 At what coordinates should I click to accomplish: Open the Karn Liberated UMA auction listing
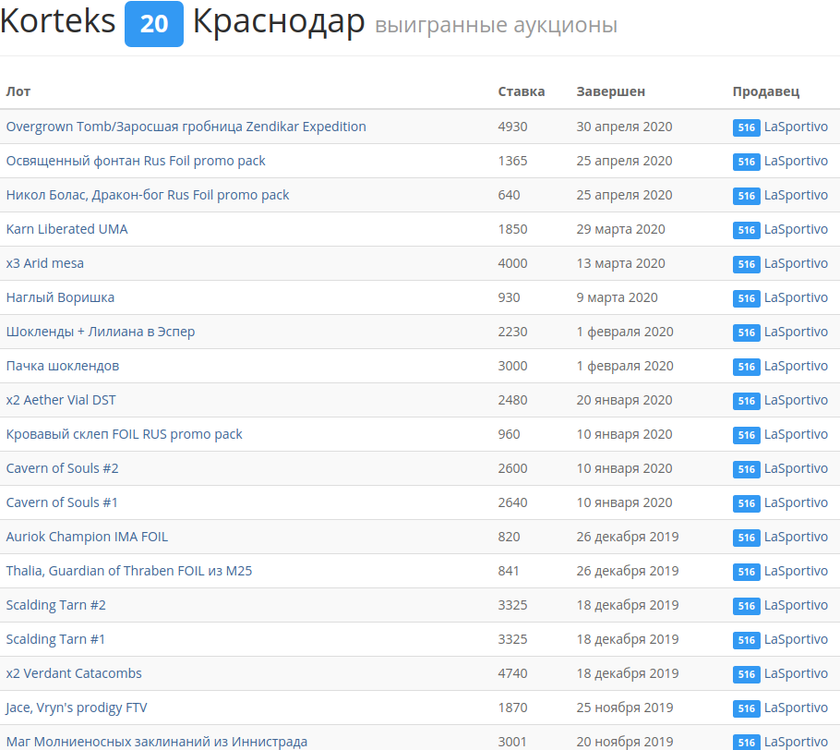coord(66,229)
